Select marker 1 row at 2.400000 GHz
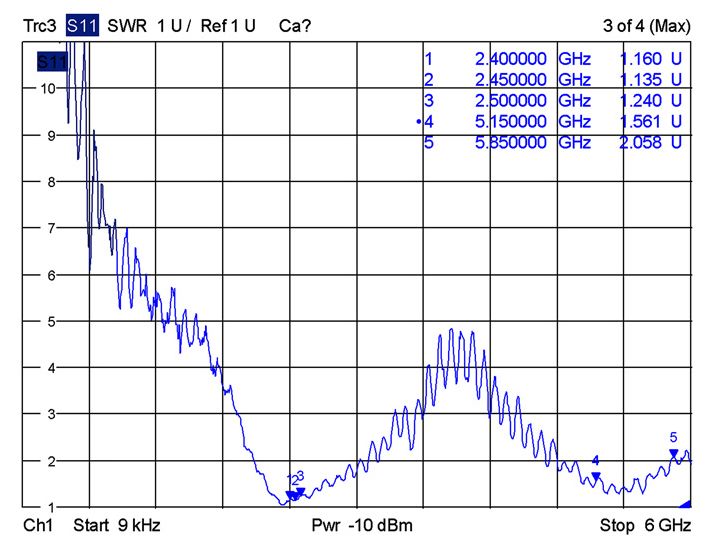712x540 pixels. tap(554, 59)
